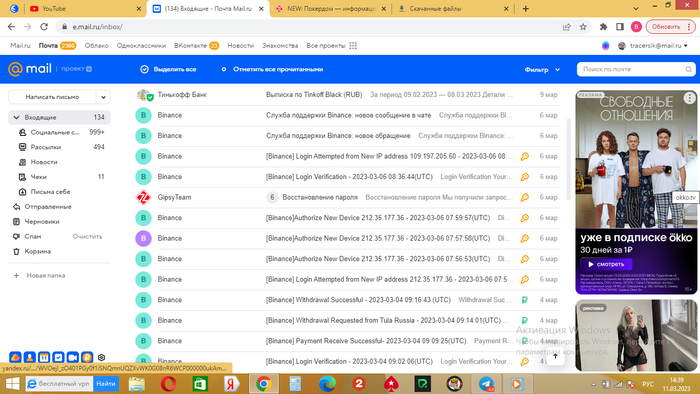Open the tasks checkmark icon in sidebar footer
This screenshot has width=700, height=394.
click(58, 357)
